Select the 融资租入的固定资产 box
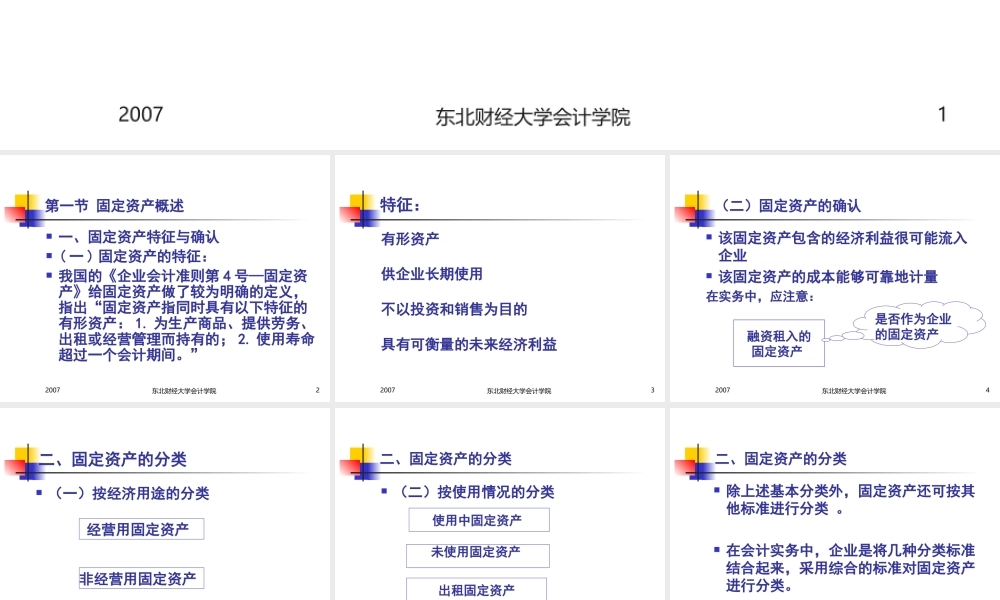Image resolution: width=1000 pixels, height=600 pixels. point(778,343)
